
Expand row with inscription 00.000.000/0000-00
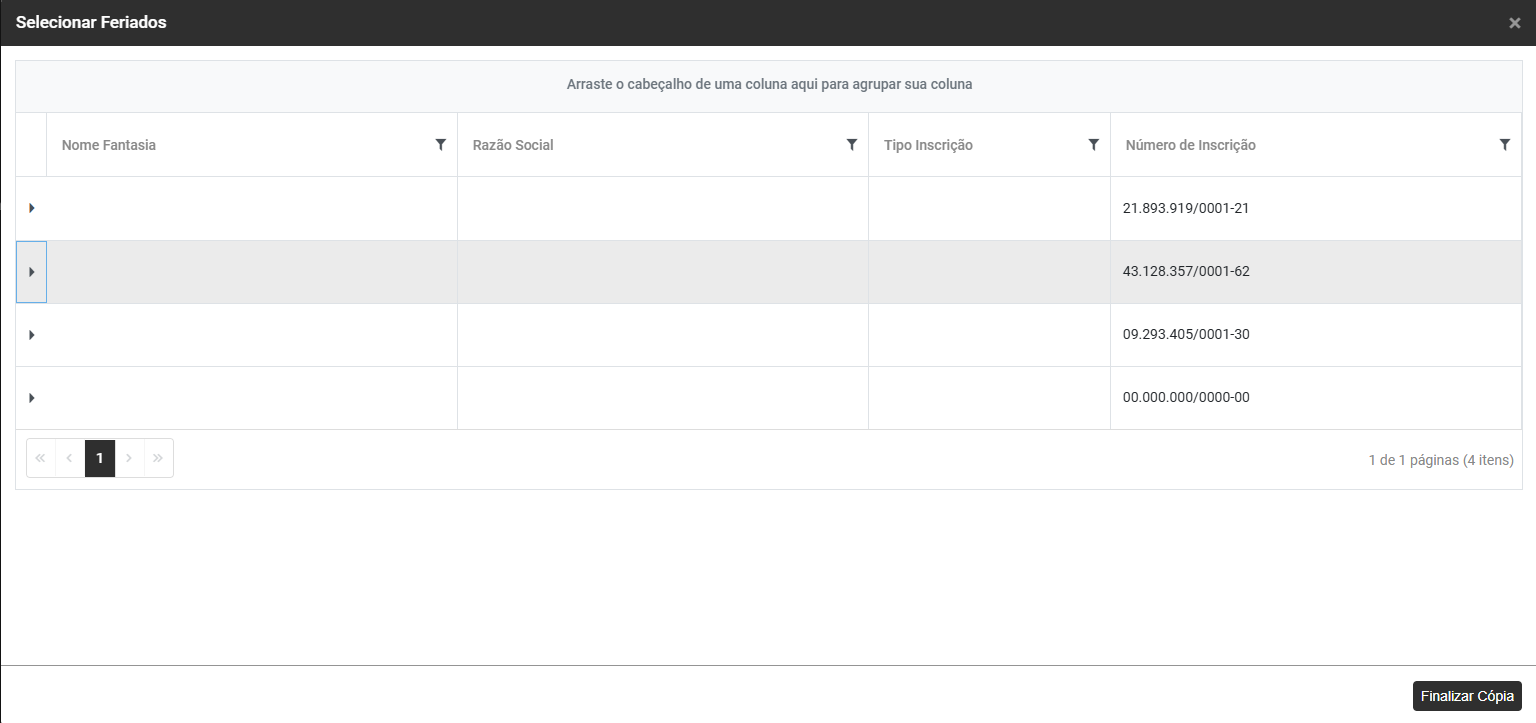32,398
